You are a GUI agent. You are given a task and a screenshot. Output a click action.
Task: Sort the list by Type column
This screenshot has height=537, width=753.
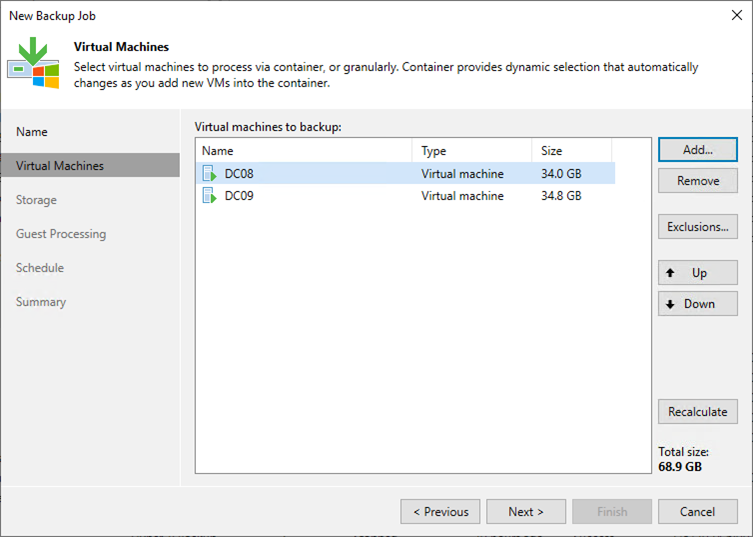click(471, 151)
